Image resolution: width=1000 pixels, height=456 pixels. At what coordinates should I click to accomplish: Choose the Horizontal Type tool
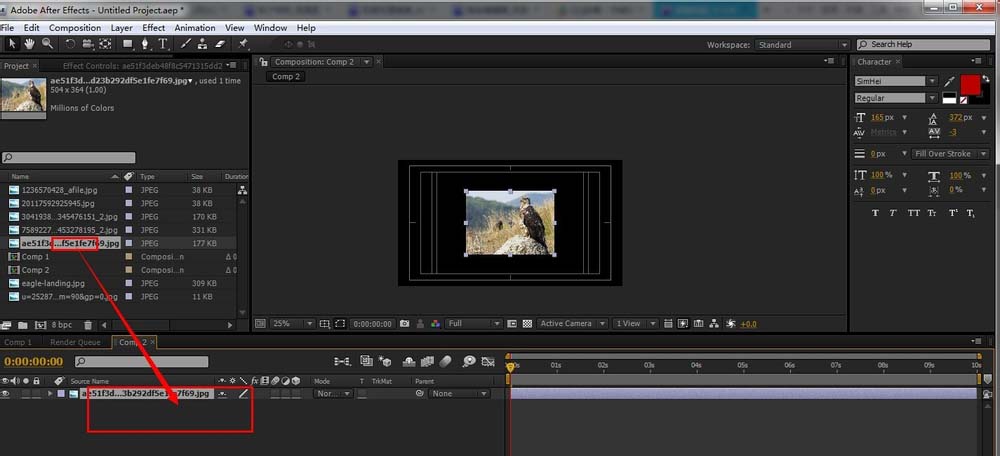tap(164, 44)
